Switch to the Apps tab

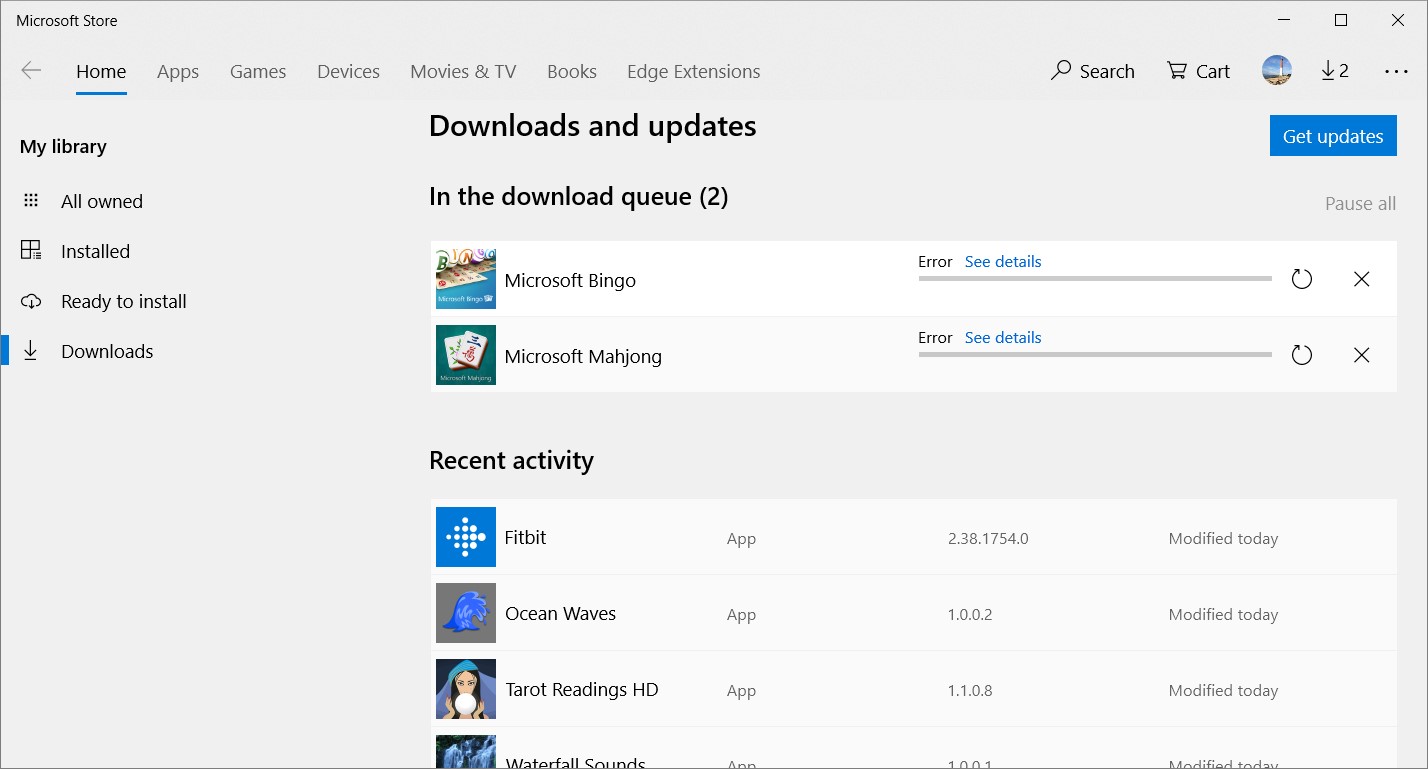click(x=178, y=71)
